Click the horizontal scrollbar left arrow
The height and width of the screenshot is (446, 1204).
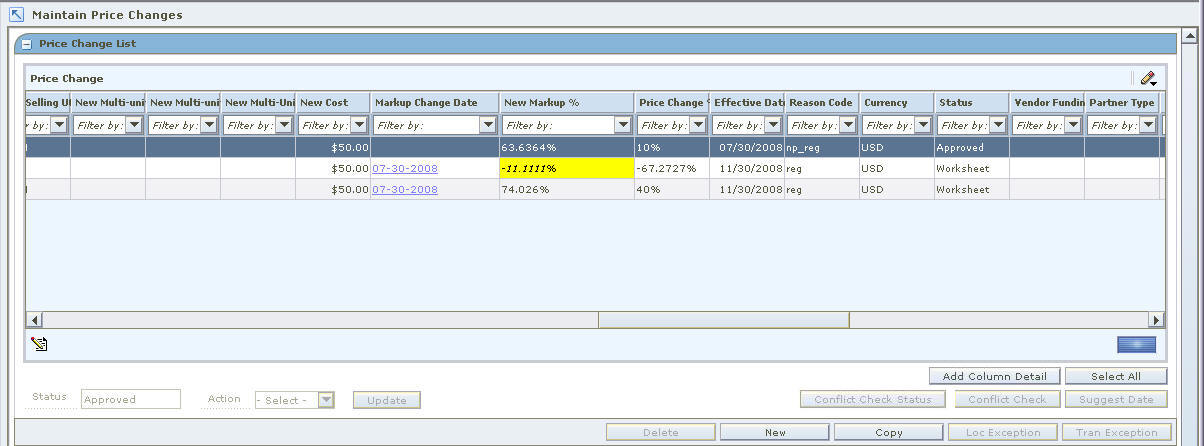(34, 320)
